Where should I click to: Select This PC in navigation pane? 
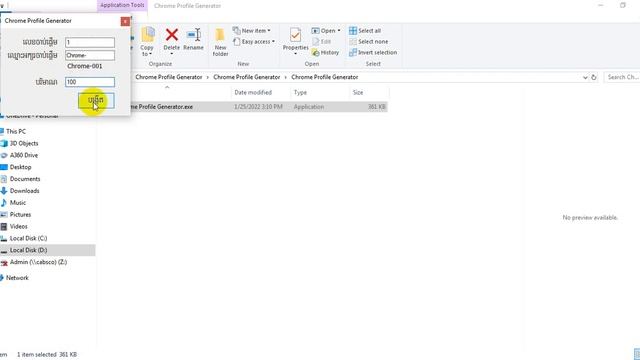(x=16, y=131)
